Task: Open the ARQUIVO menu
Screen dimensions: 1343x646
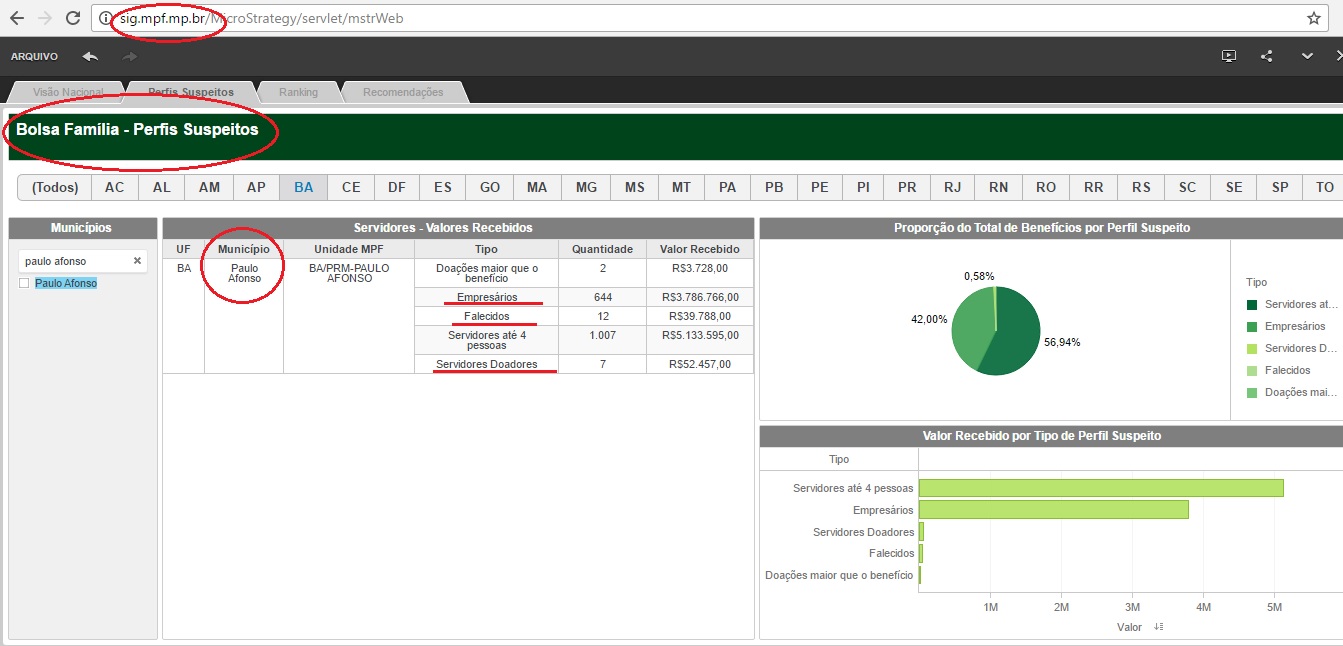Action: tap(34, 57)
